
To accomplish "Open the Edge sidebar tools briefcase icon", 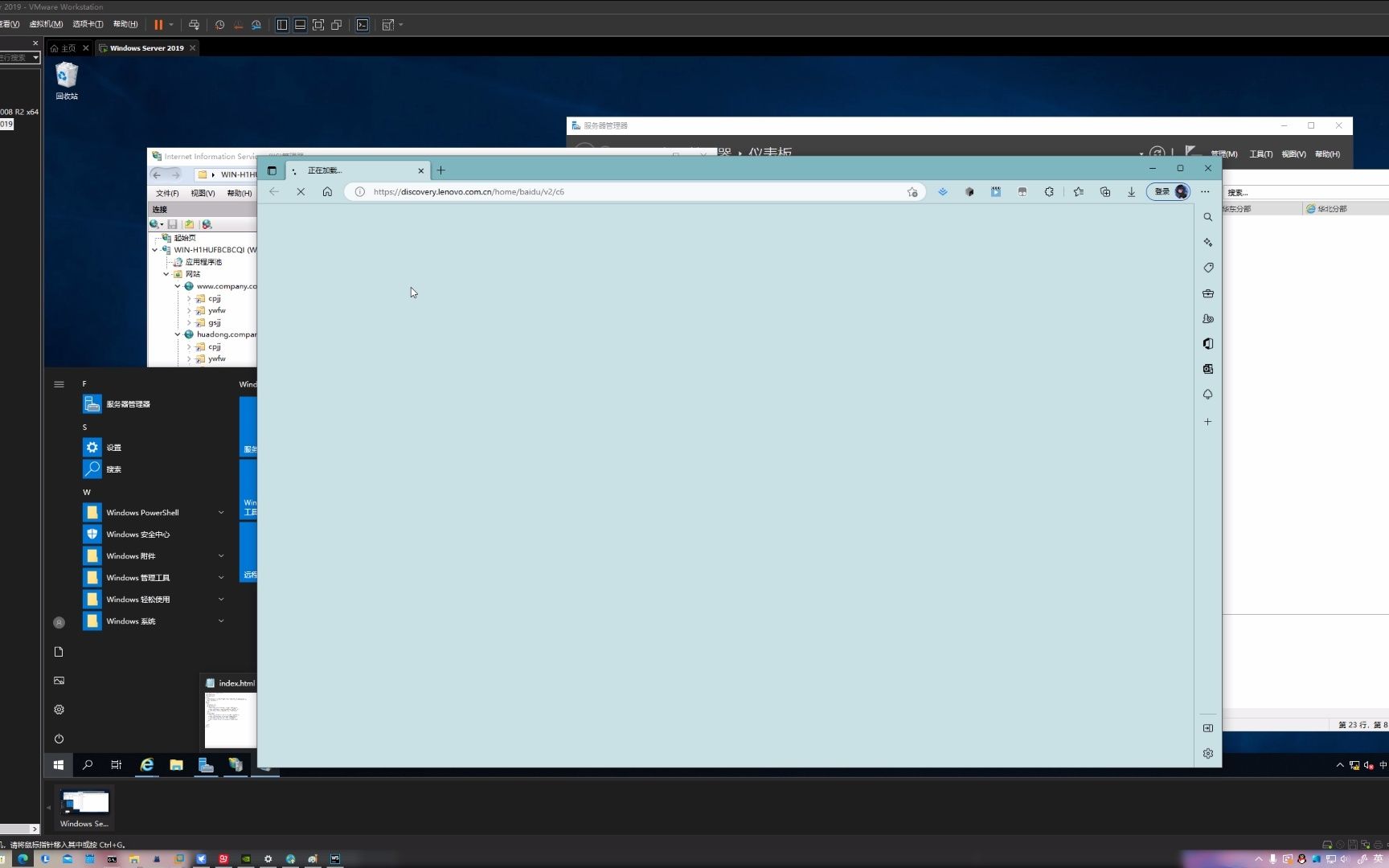I will (1207, 293).
